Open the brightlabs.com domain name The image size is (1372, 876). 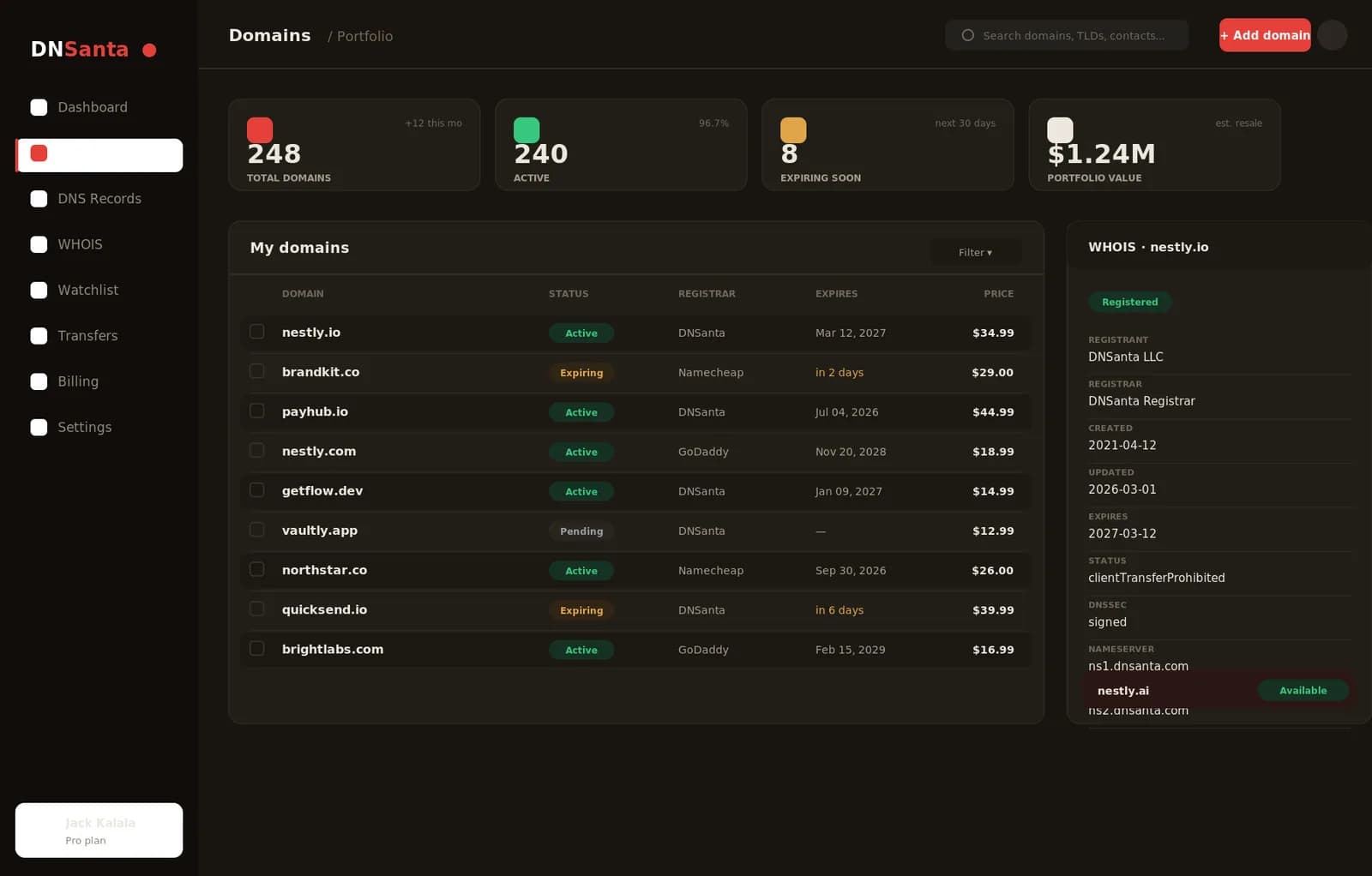point(333,649)
